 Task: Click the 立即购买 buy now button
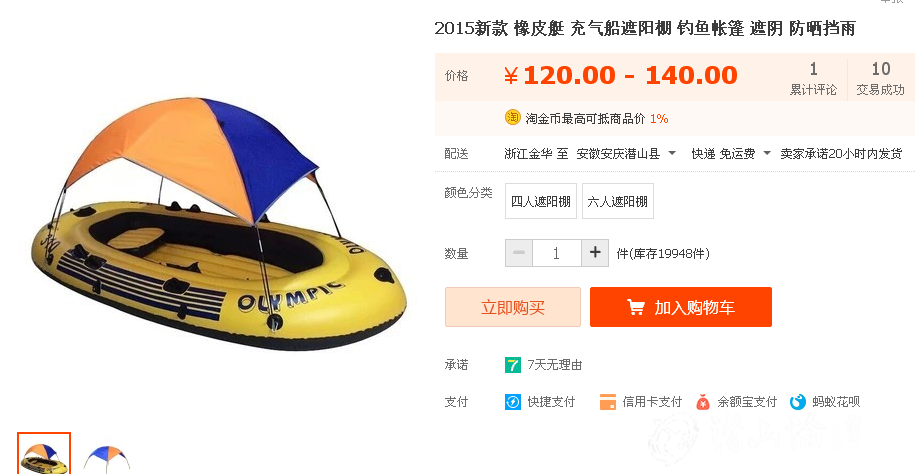pos(513,307)
